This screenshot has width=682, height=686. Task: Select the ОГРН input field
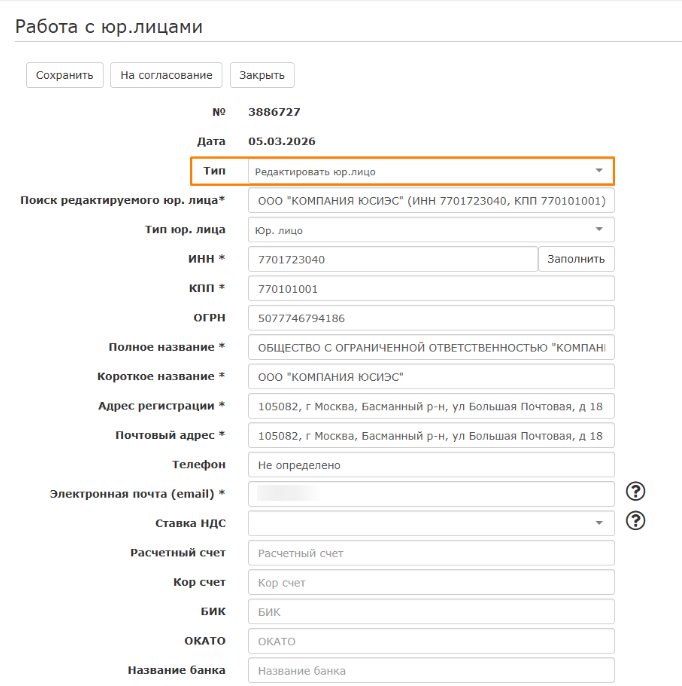click(430, 318)
